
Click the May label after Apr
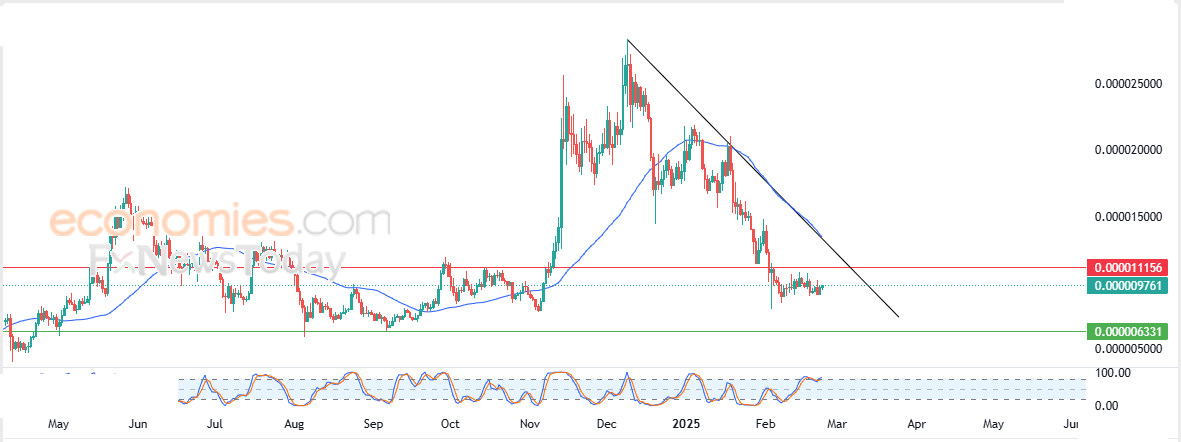tap(993, 424)
